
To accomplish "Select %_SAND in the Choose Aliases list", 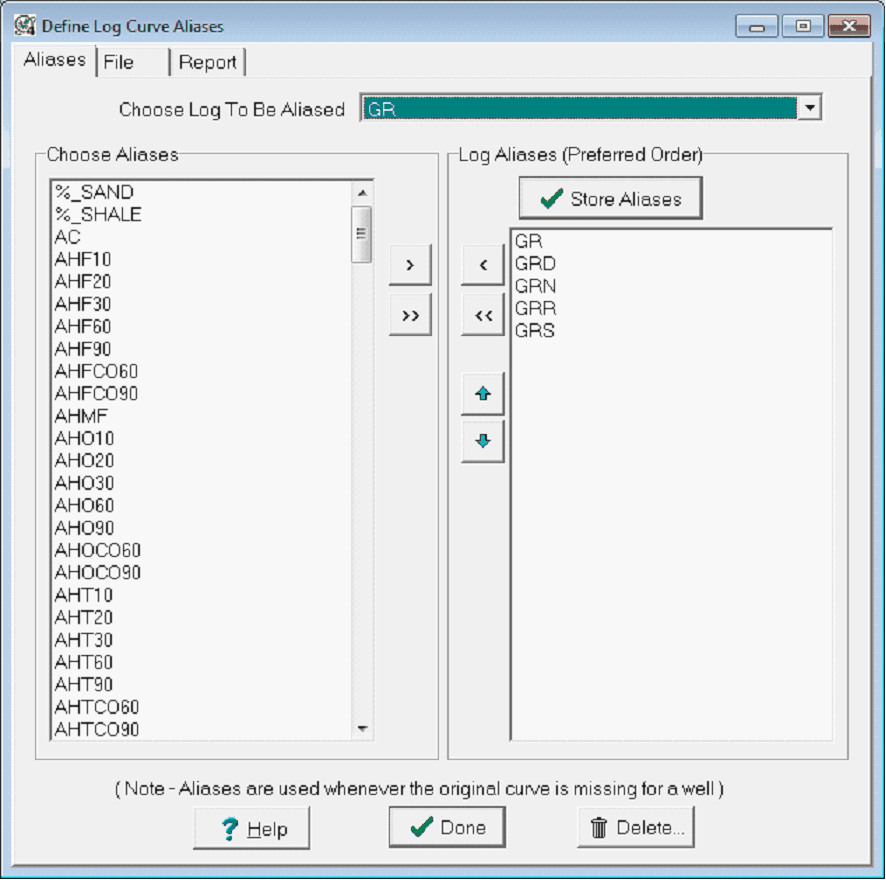I will click(94, 192).
